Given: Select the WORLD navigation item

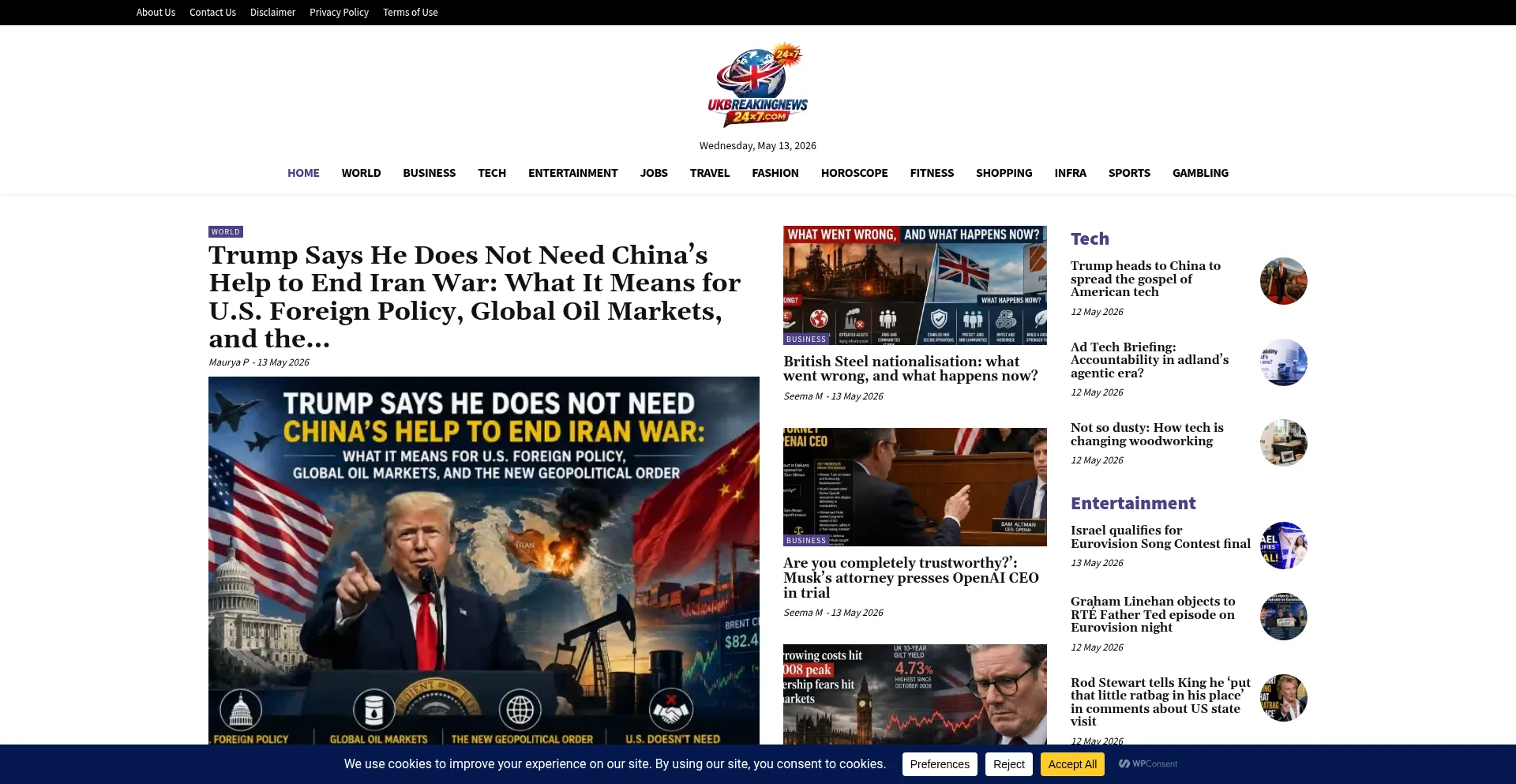Looking at the screenshot, I should coord(361,173).
